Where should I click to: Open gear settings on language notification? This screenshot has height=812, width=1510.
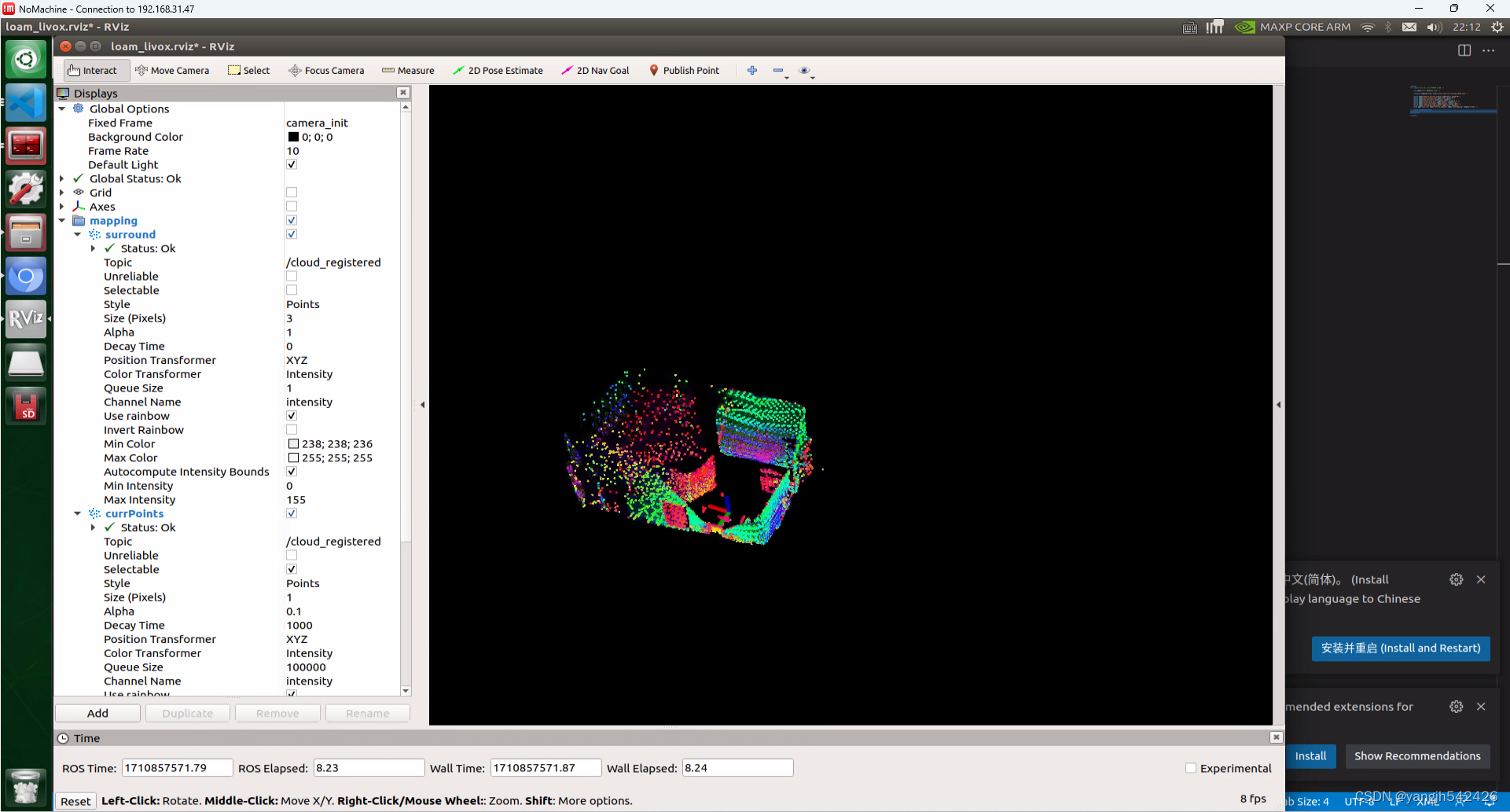(1457, 579)
